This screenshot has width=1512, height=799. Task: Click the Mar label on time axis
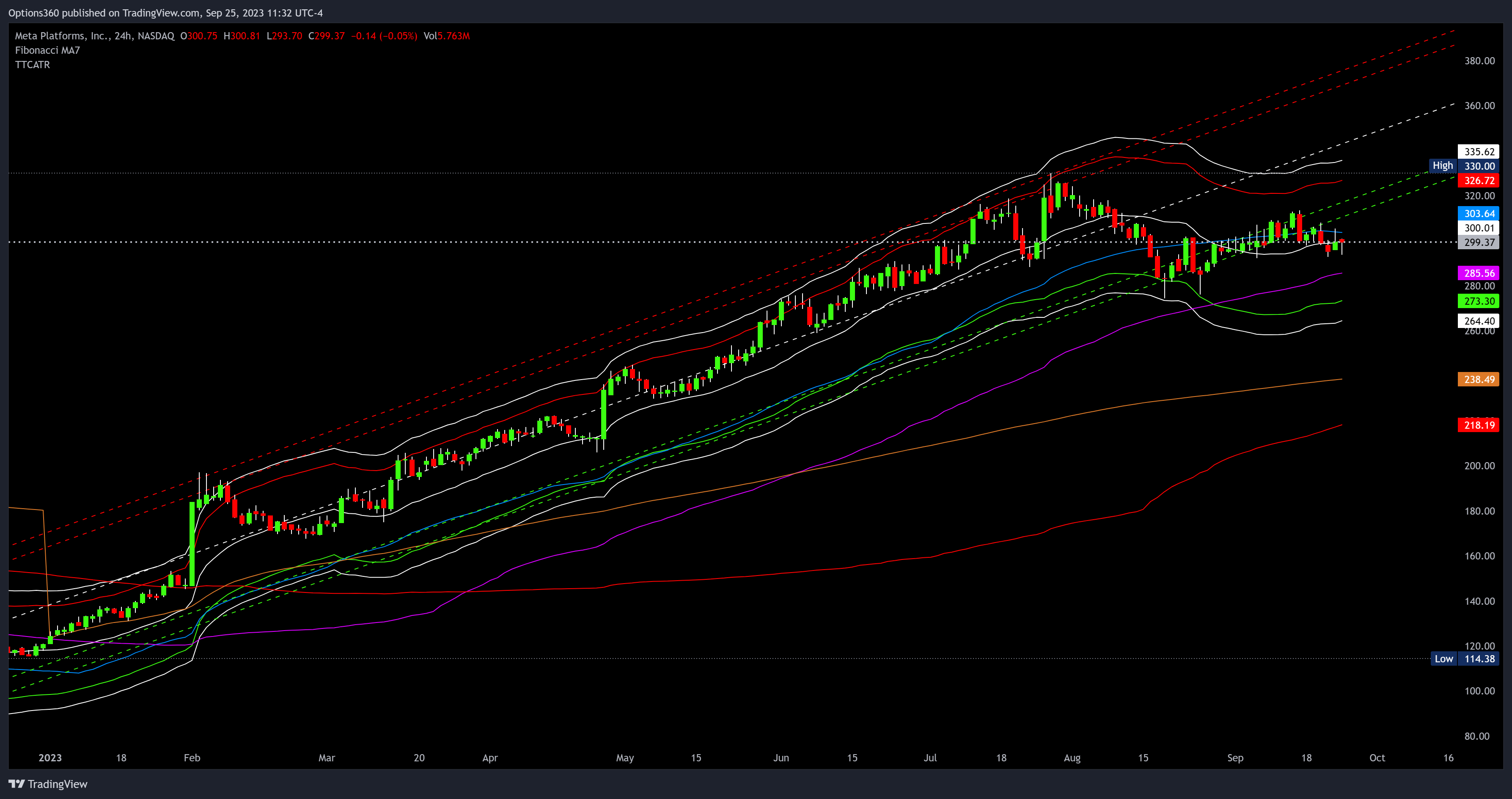coord(327,758)
